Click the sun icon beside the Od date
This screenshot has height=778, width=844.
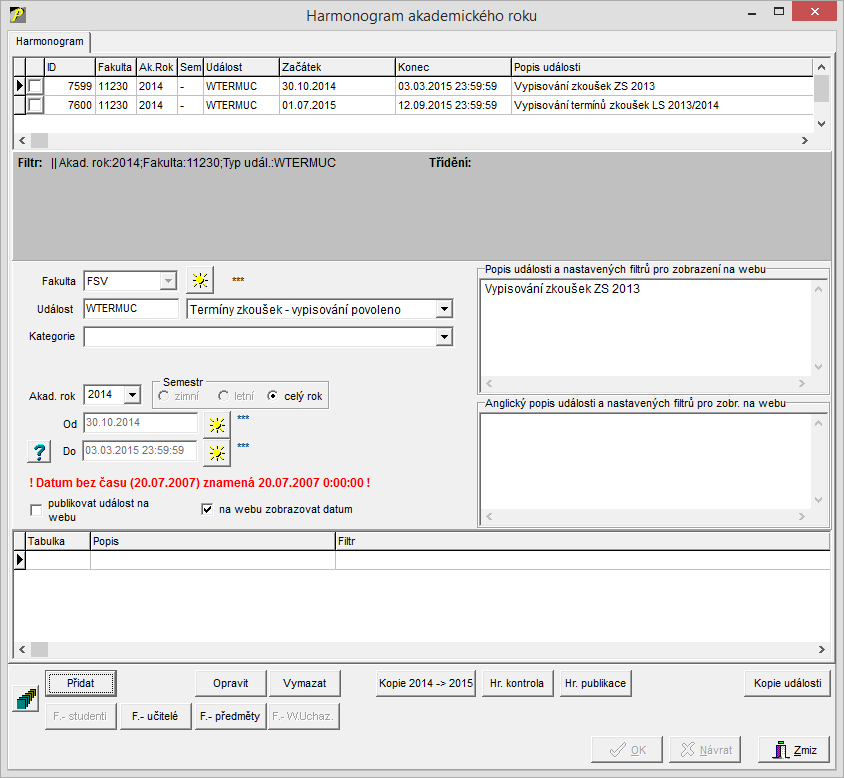215,424
